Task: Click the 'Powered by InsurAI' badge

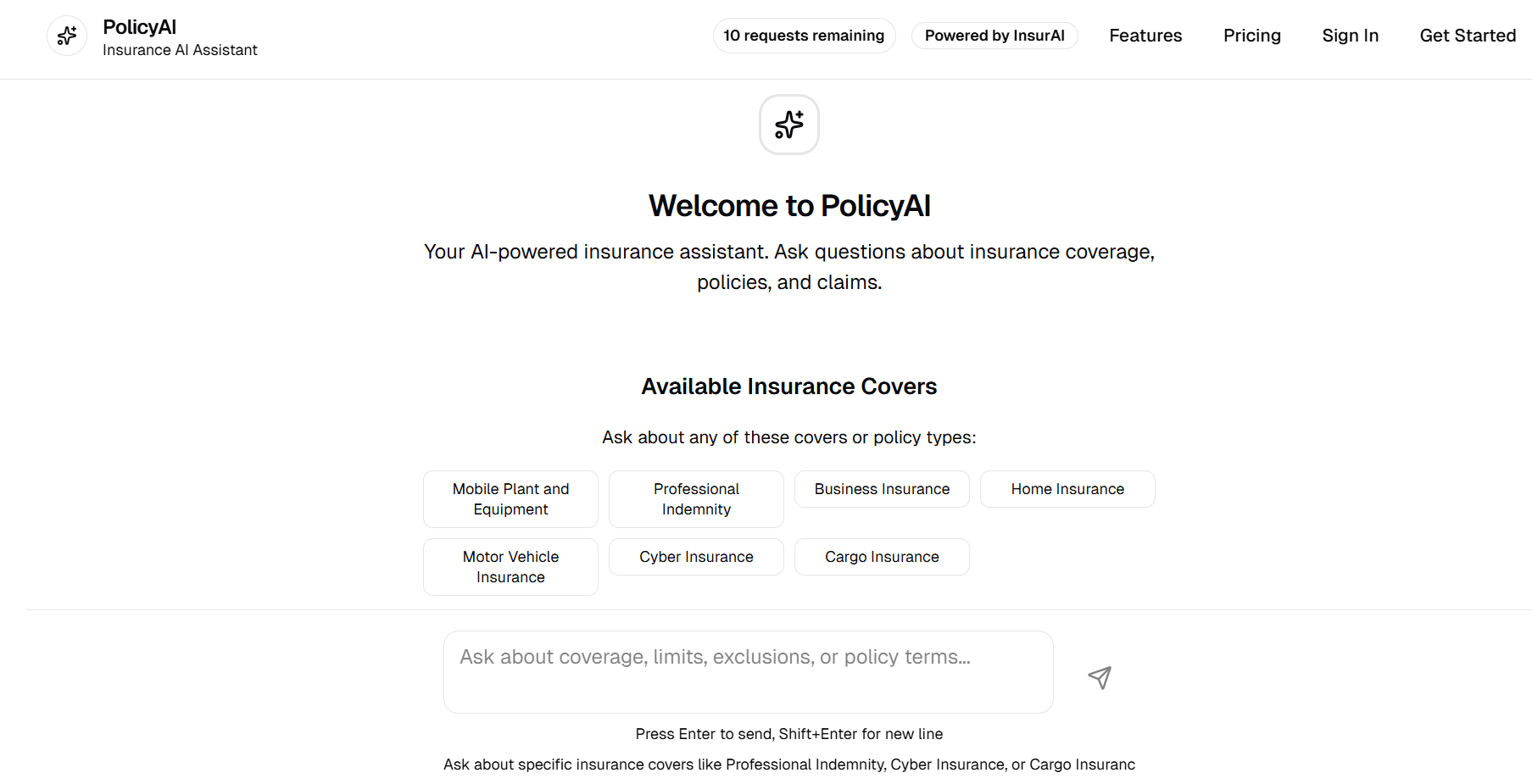Action: point(994,36)
